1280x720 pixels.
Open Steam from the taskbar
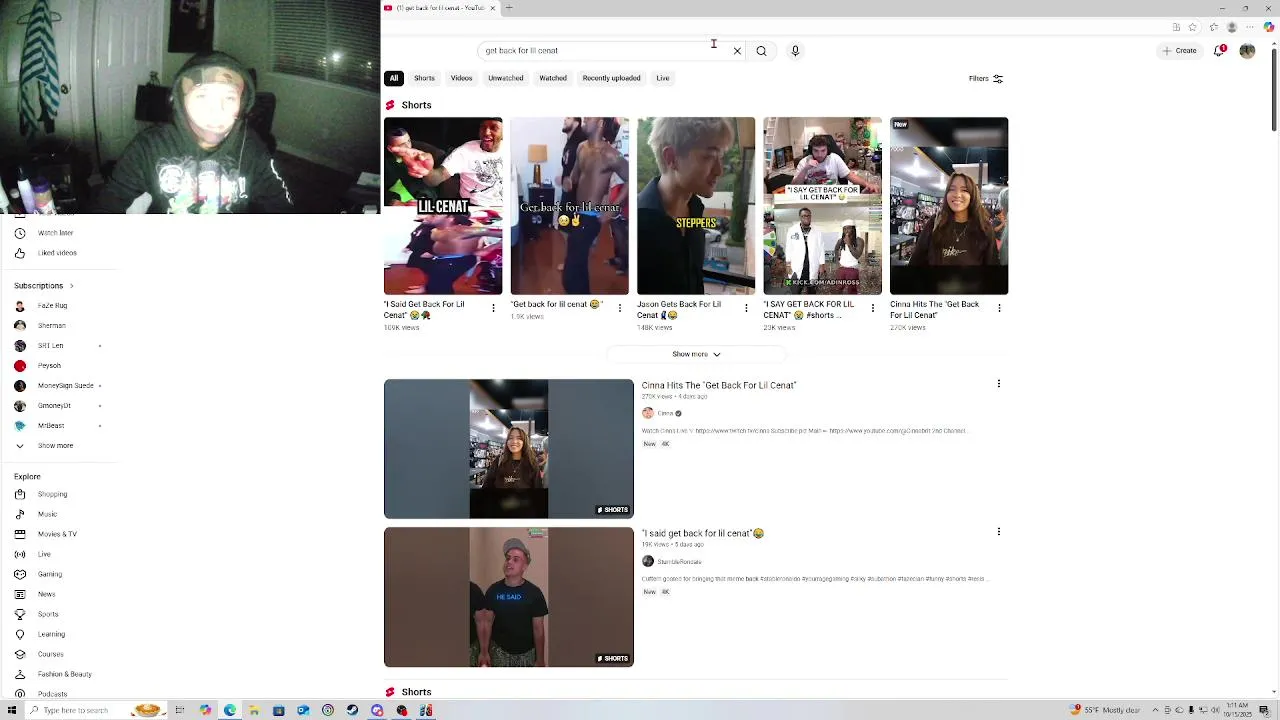(352, 710)
